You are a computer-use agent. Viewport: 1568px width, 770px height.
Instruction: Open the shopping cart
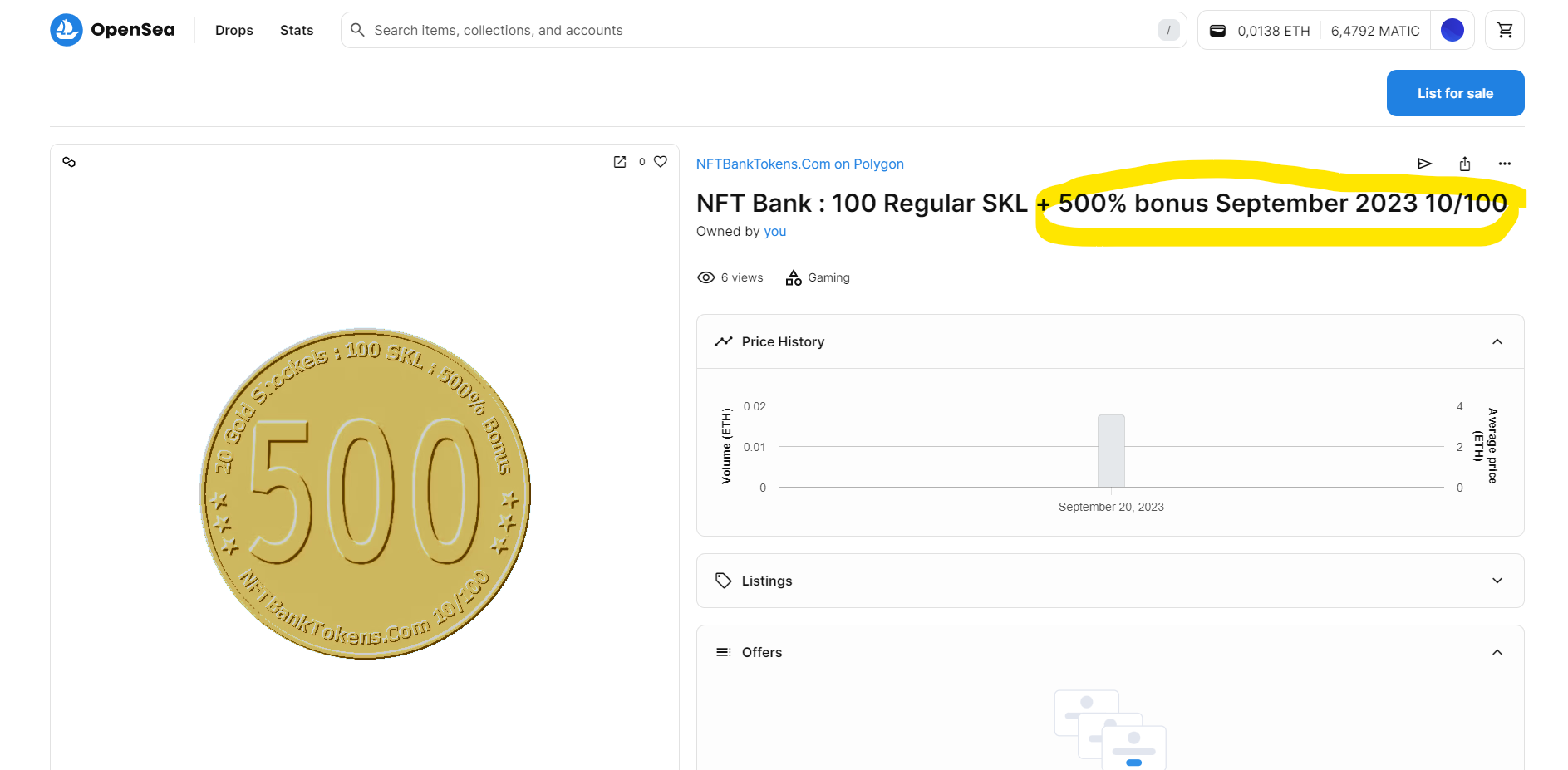(x=1504, y=30)
